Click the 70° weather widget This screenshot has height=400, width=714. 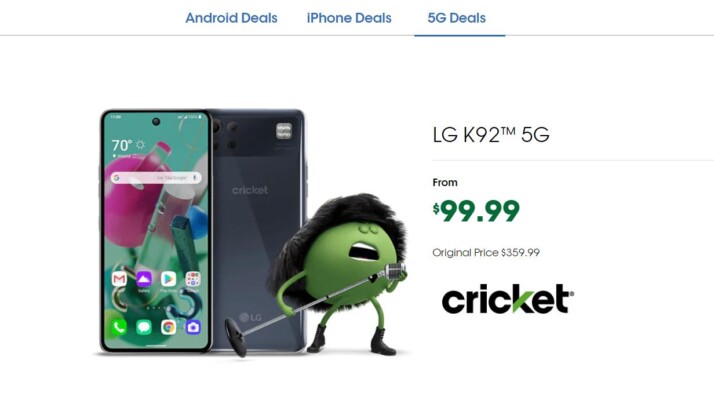(x=128, y=145)
